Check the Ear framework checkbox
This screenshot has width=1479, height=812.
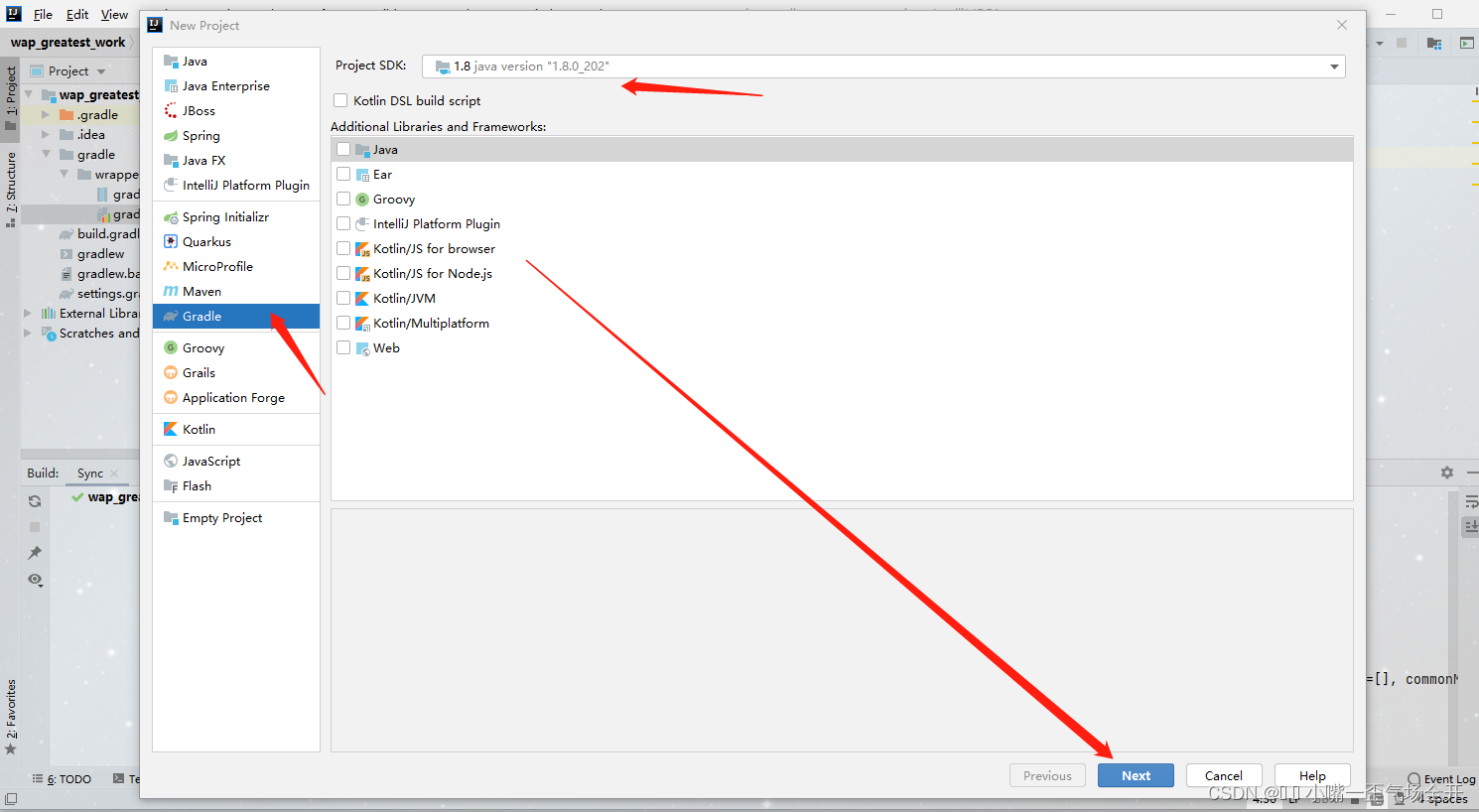343,175
